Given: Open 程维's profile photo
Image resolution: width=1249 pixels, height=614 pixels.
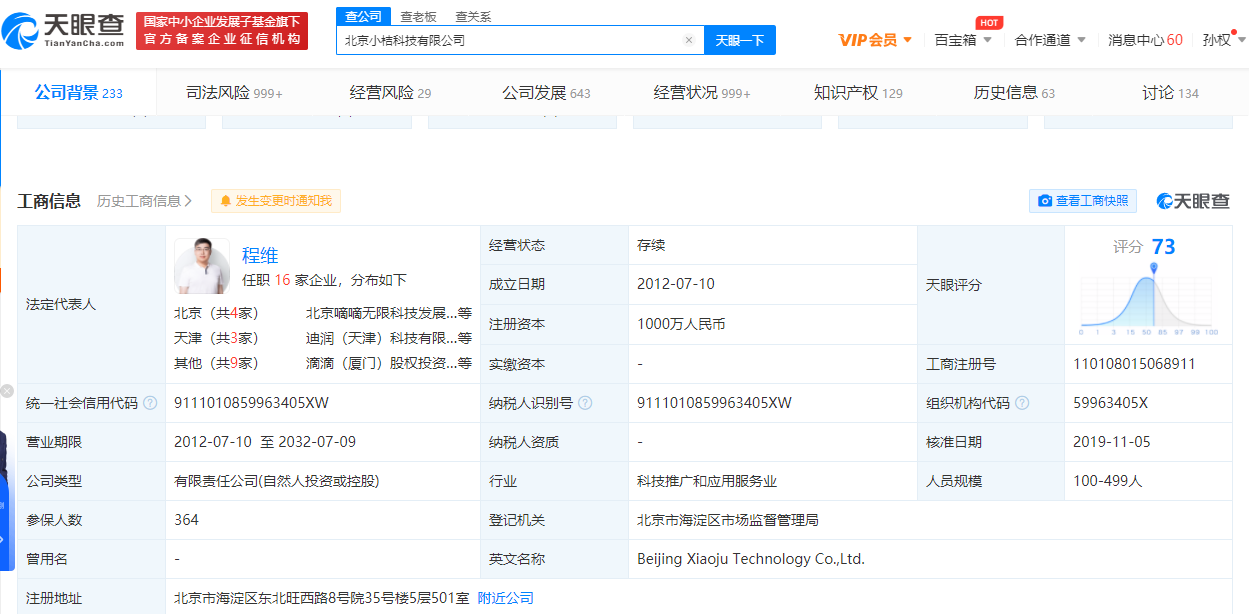Looking at the screenshot, I should (x=202, y=266).
